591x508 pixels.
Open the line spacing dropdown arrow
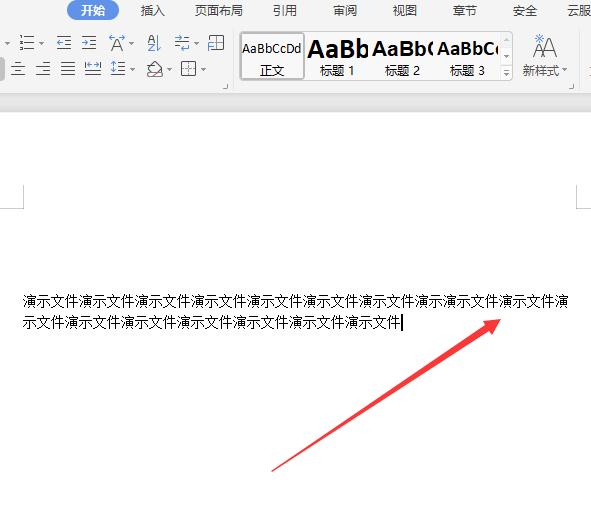(132, 69)
